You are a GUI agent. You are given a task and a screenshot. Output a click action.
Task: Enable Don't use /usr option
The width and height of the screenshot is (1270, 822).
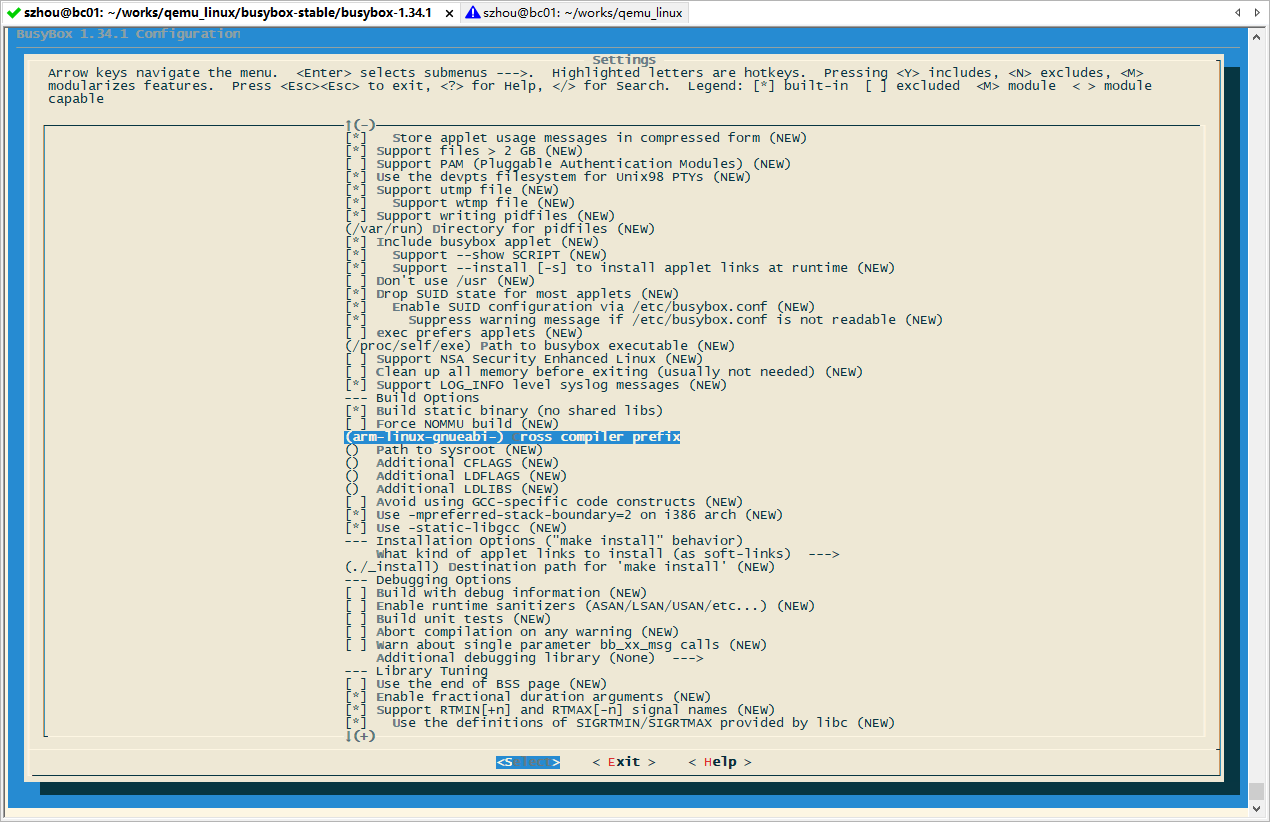(439, 281)
